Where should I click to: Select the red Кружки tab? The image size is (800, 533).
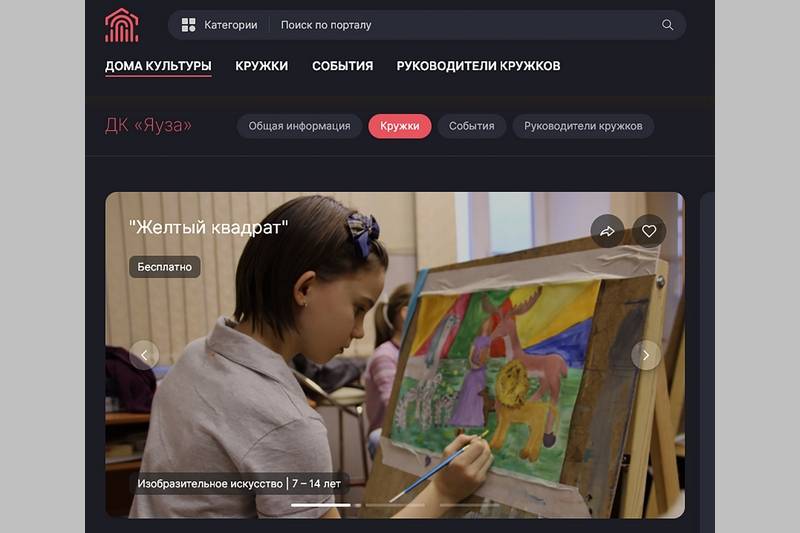point(400,126)
